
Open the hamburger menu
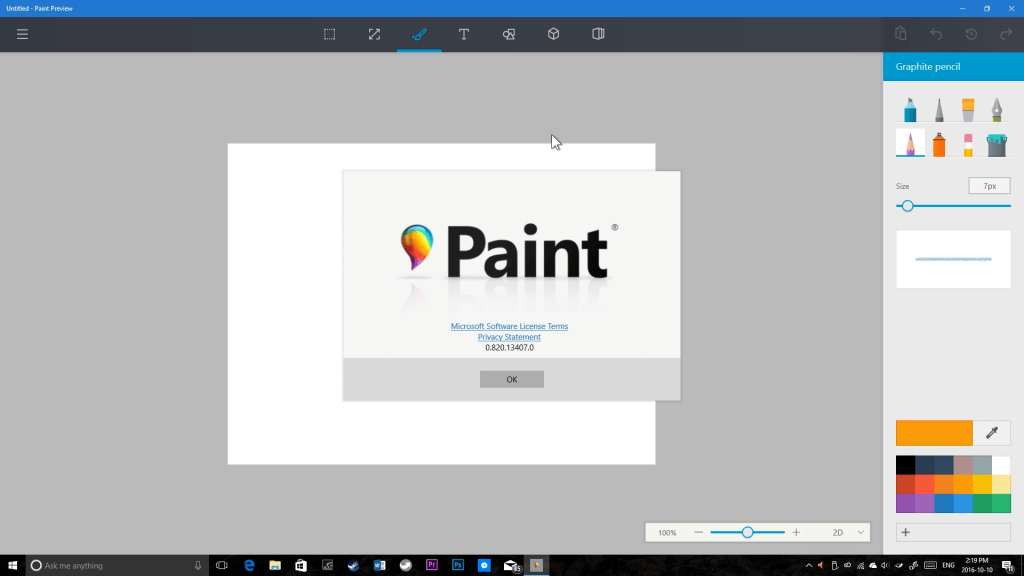(22, 34)
